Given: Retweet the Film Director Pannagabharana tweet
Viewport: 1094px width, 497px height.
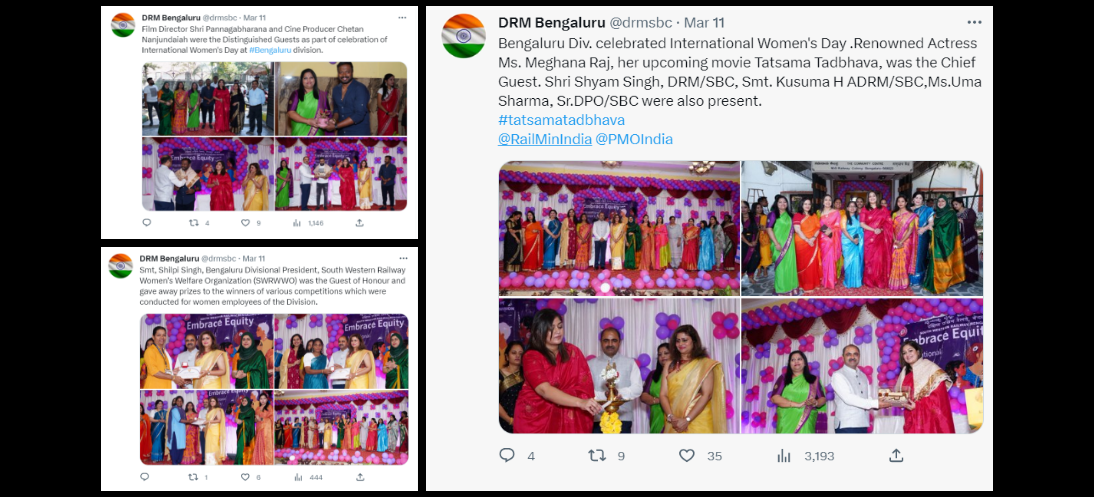Looking at the screenshot, I should click(194, 223).
